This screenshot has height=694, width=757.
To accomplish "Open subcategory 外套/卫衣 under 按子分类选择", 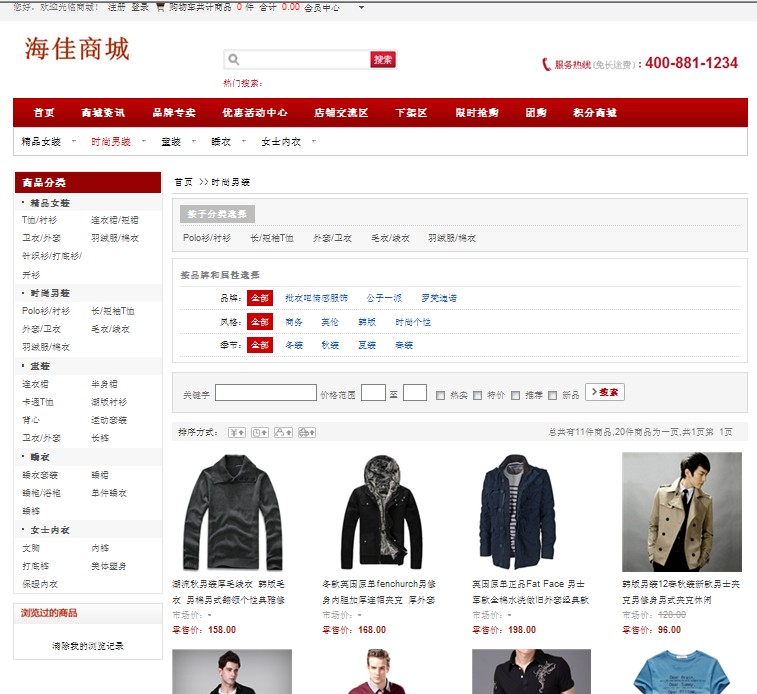I will (x=332, y=238).
